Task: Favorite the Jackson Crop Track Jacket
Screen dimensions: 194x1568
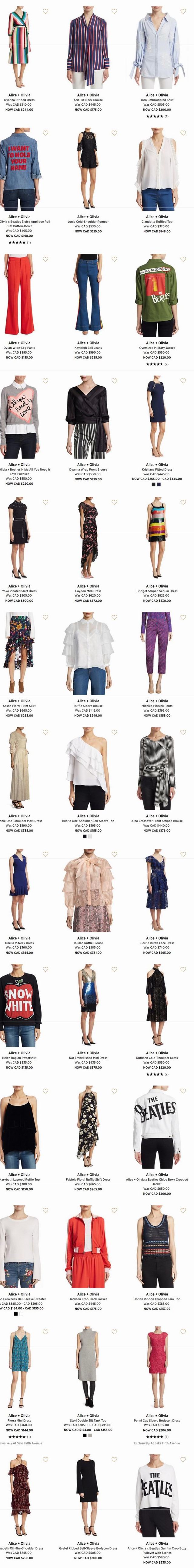Action: click(114, 1210)
